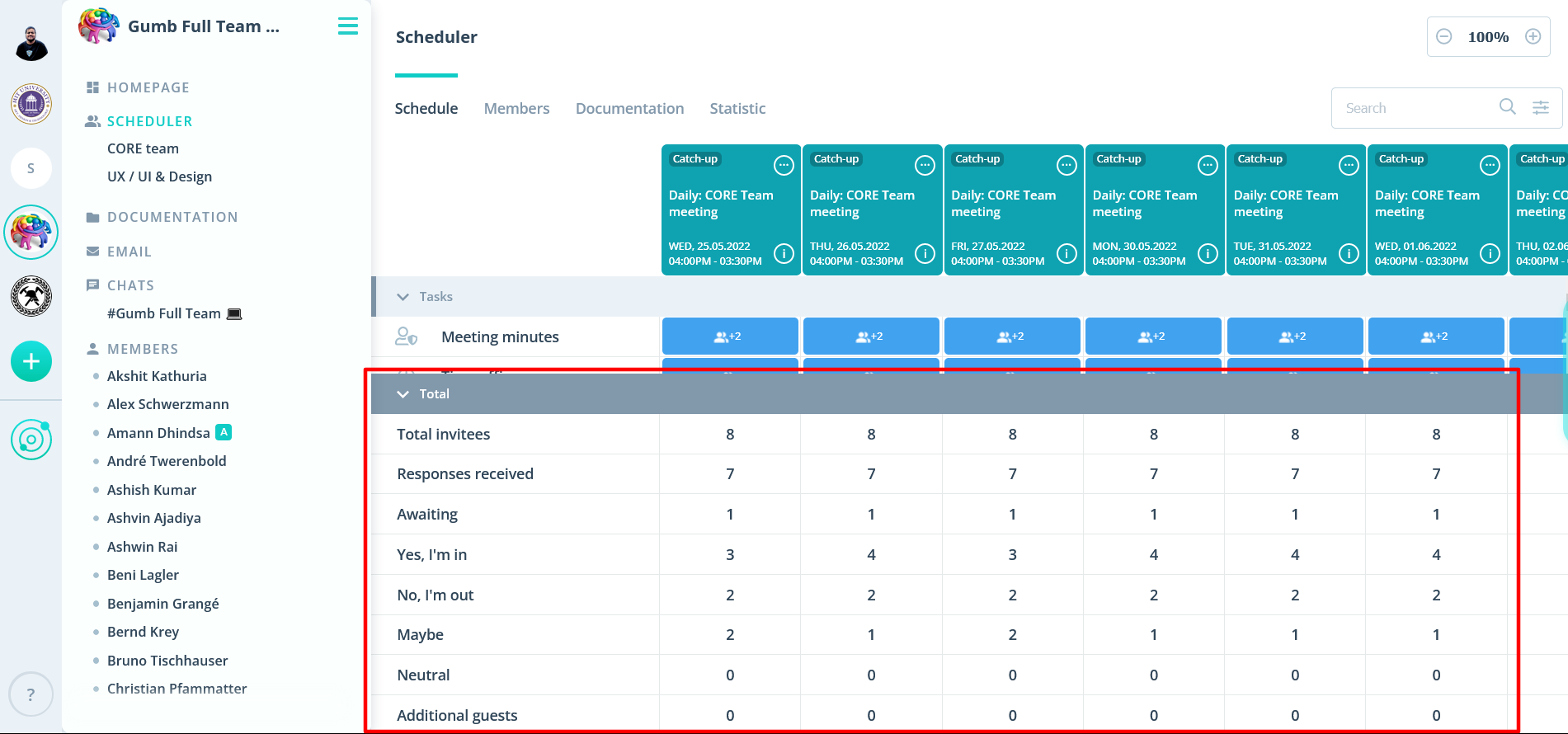Open options menu on WED 25.05.2022 meeting card
The image size is (1568, 734).
[x=784, y=166]
